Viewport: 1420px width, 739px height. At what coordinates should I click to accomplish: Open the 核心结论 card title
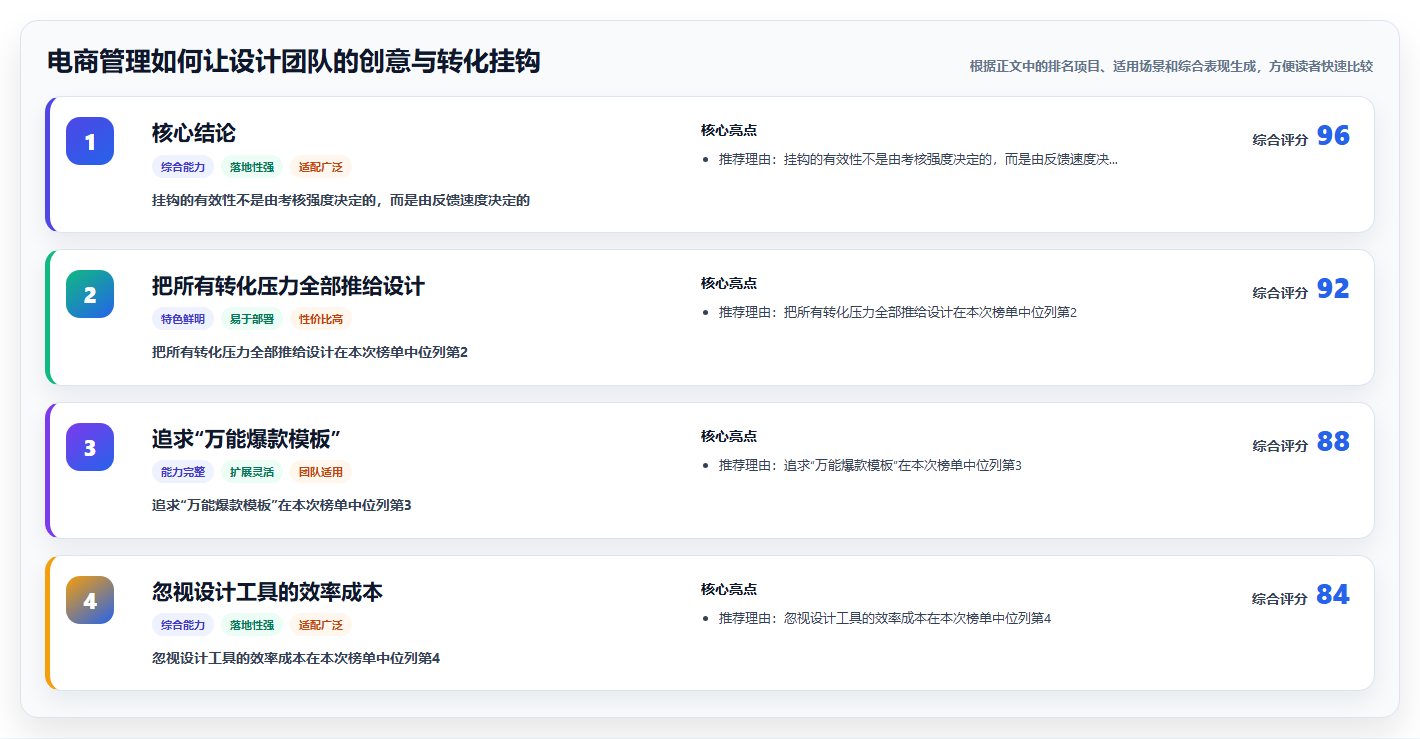[x=194, y=133]
